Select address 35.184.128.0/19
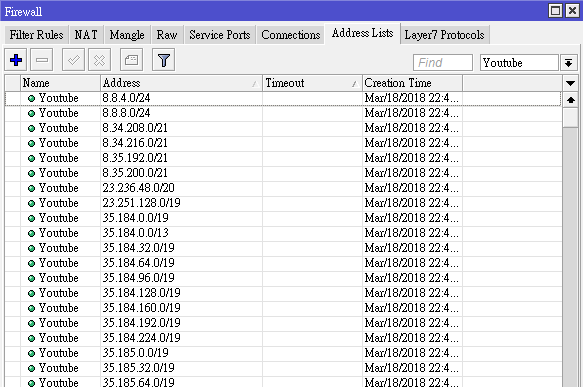The image size is (583, 387). [283, 293]
